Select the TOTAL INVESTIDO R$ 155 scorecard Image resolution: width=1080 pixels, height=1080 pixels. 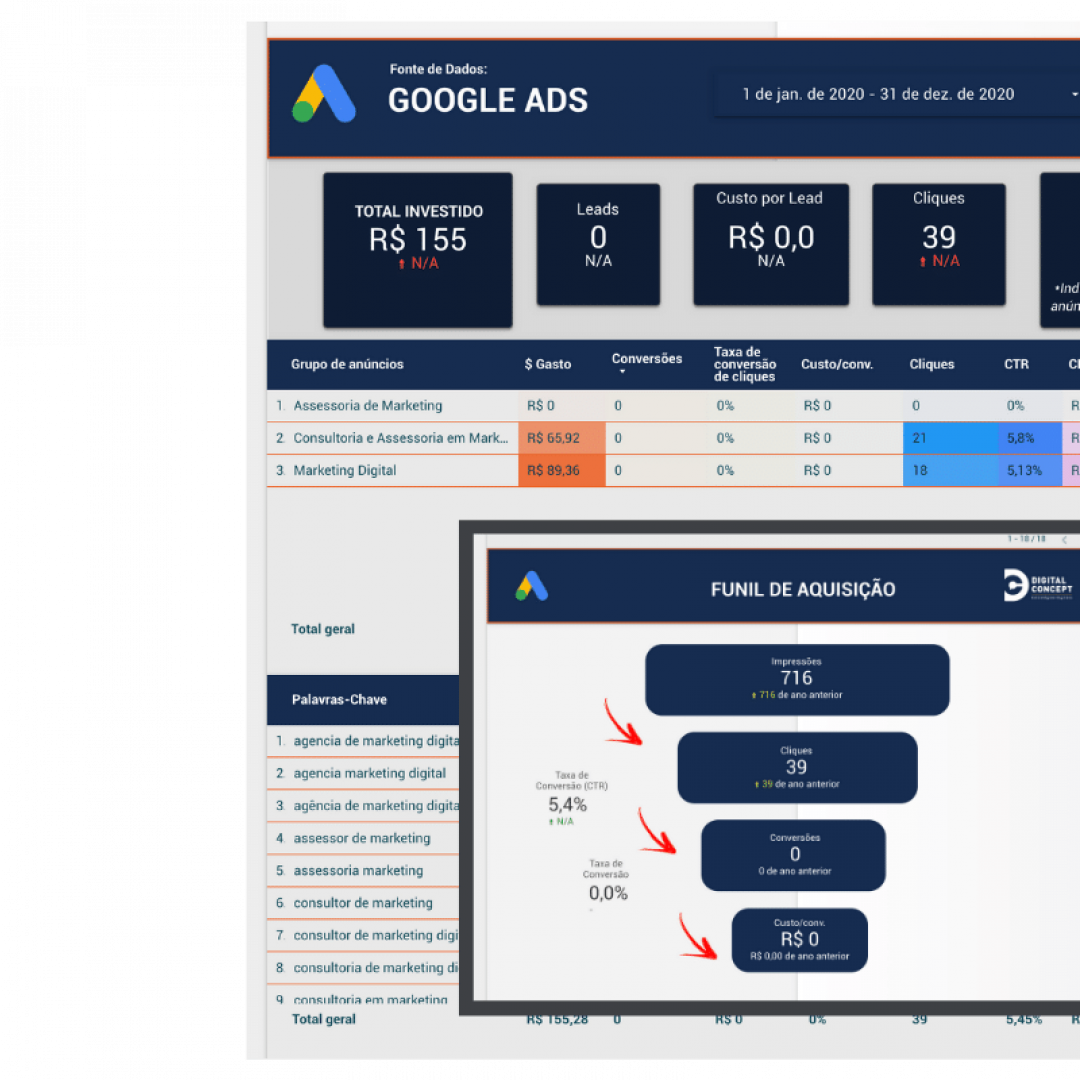[418, 250]
